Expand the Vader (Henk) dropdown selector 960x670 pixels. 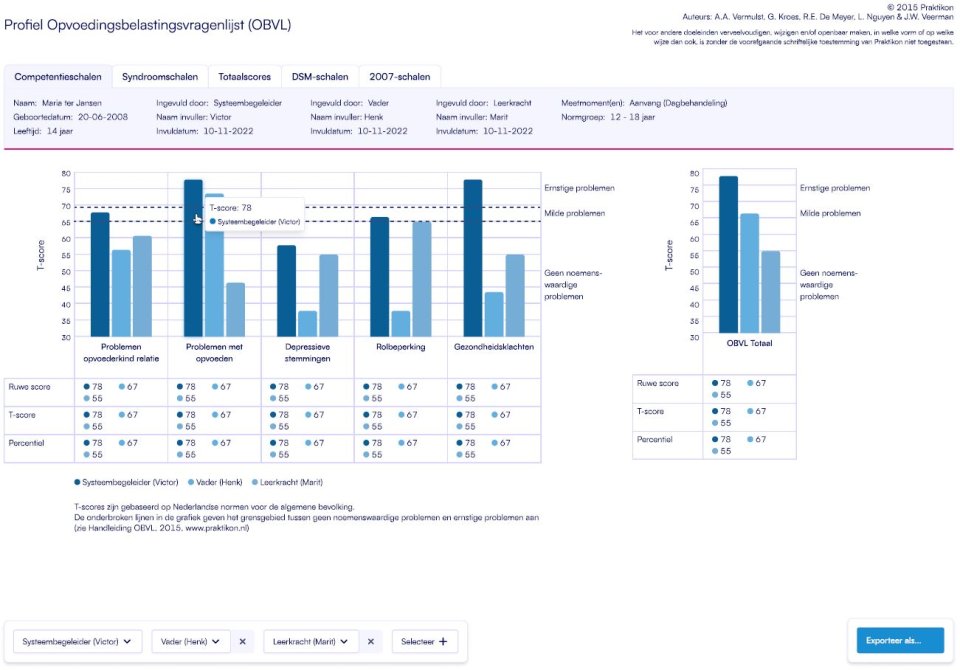(x=192, y=642)
